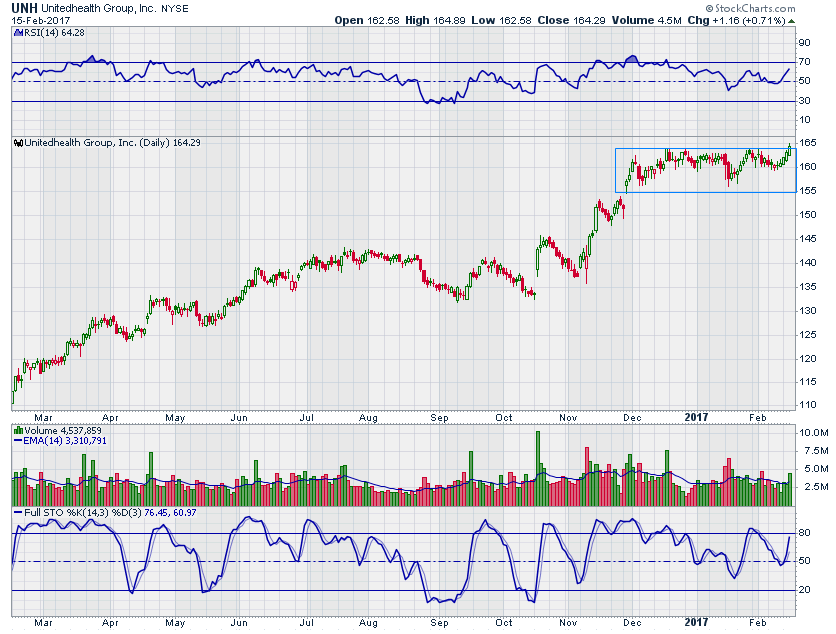Click the 7.5M volume axis label
Viewport: 836px width, 634px height.
tap(816, 451)
